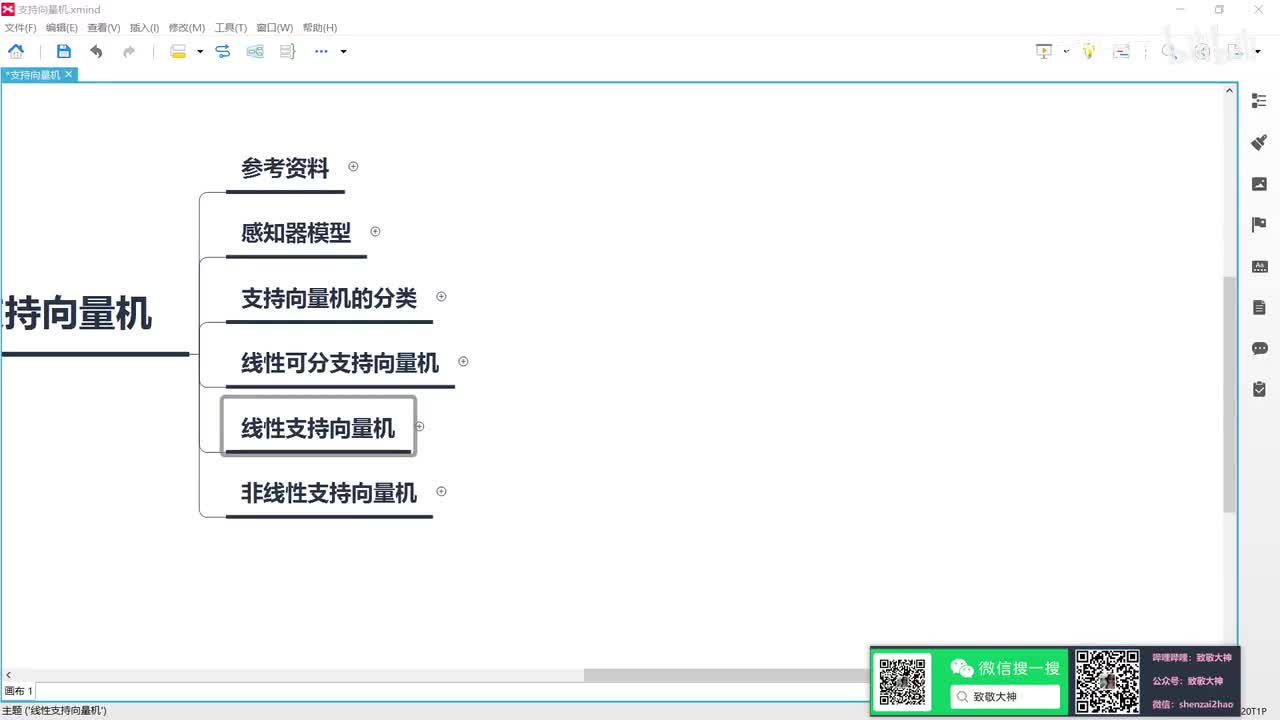Redo the last undone action
1280x720 pixels.
tap(128, 51)
